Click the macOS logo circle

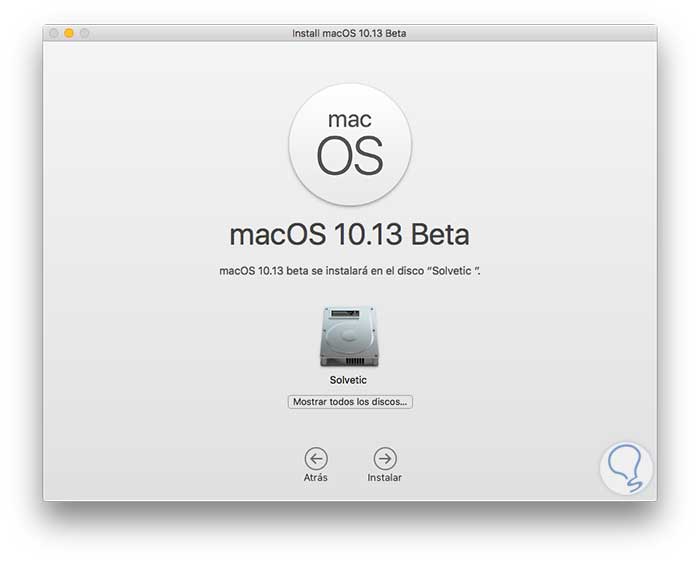click(x=350, y=145)
